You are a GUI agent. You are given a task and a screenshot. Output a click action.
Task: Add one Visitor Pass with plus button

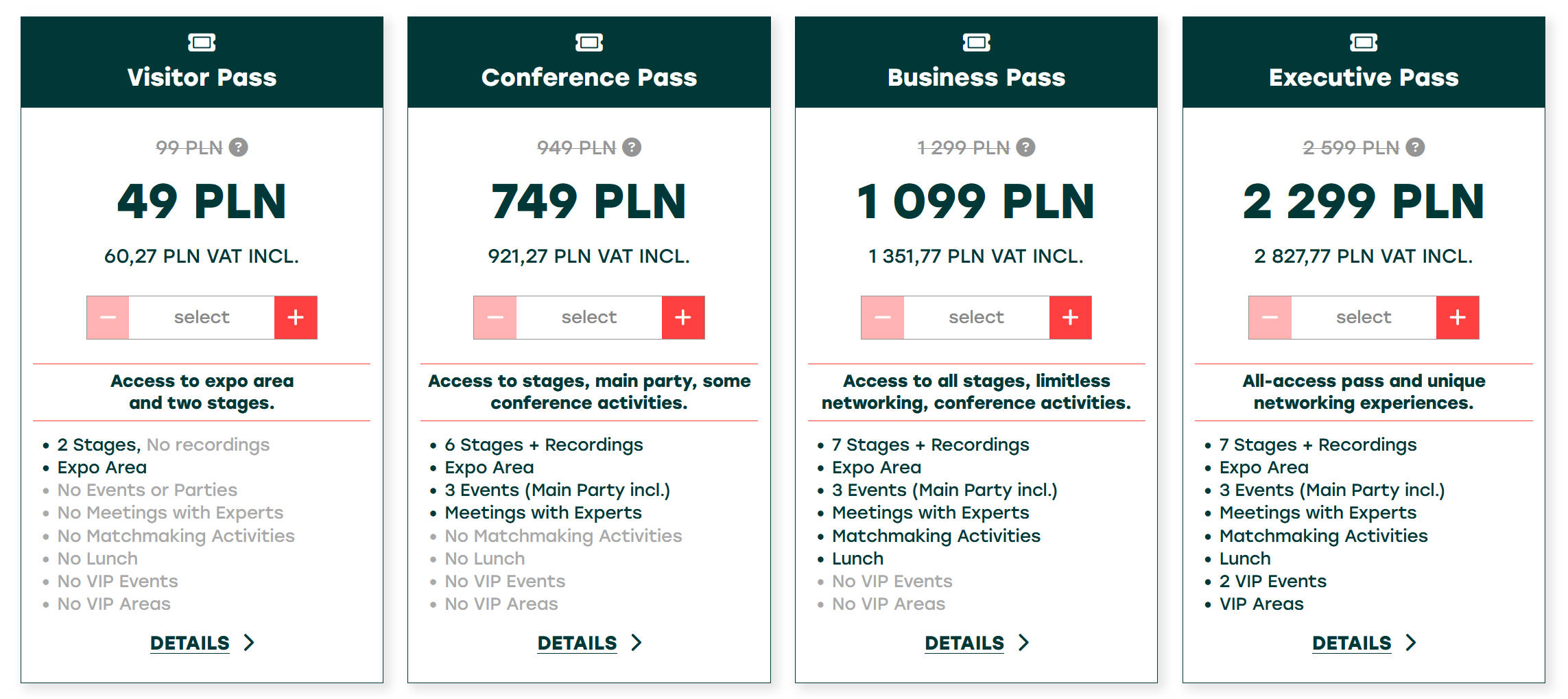[296, 318]
